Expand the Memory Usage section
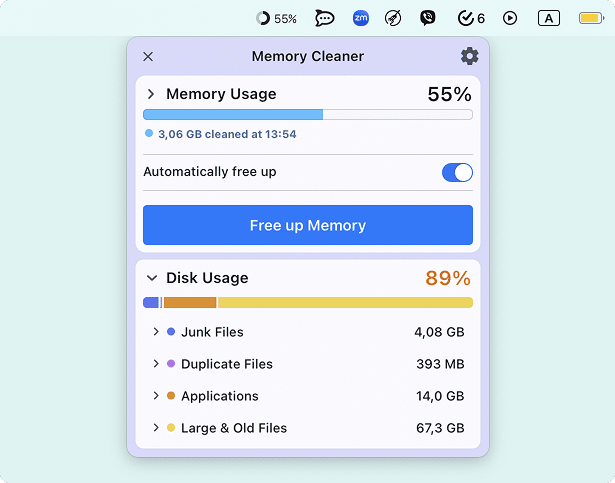Screen dimensions: 615x483 [151, 94]
